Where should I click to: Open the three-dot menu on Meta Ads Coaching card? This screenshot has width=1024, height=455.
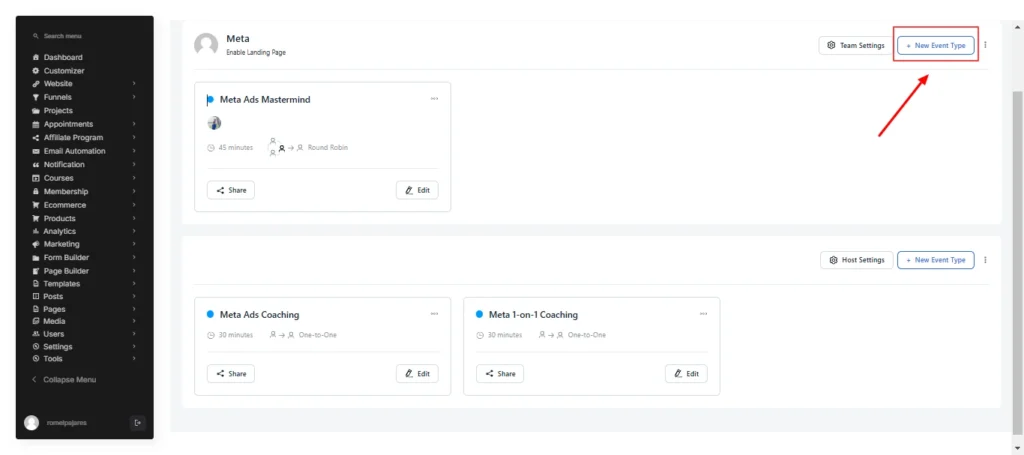(x=434, y=314)
